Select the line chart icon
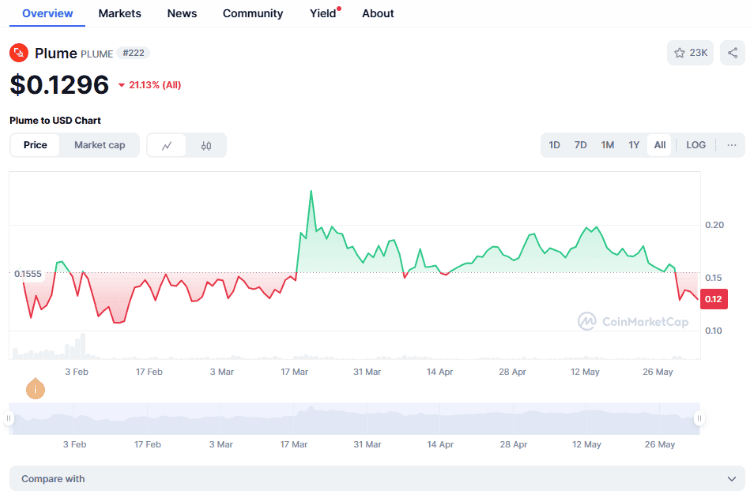The image size is (753, 497). tap(167, 145)
